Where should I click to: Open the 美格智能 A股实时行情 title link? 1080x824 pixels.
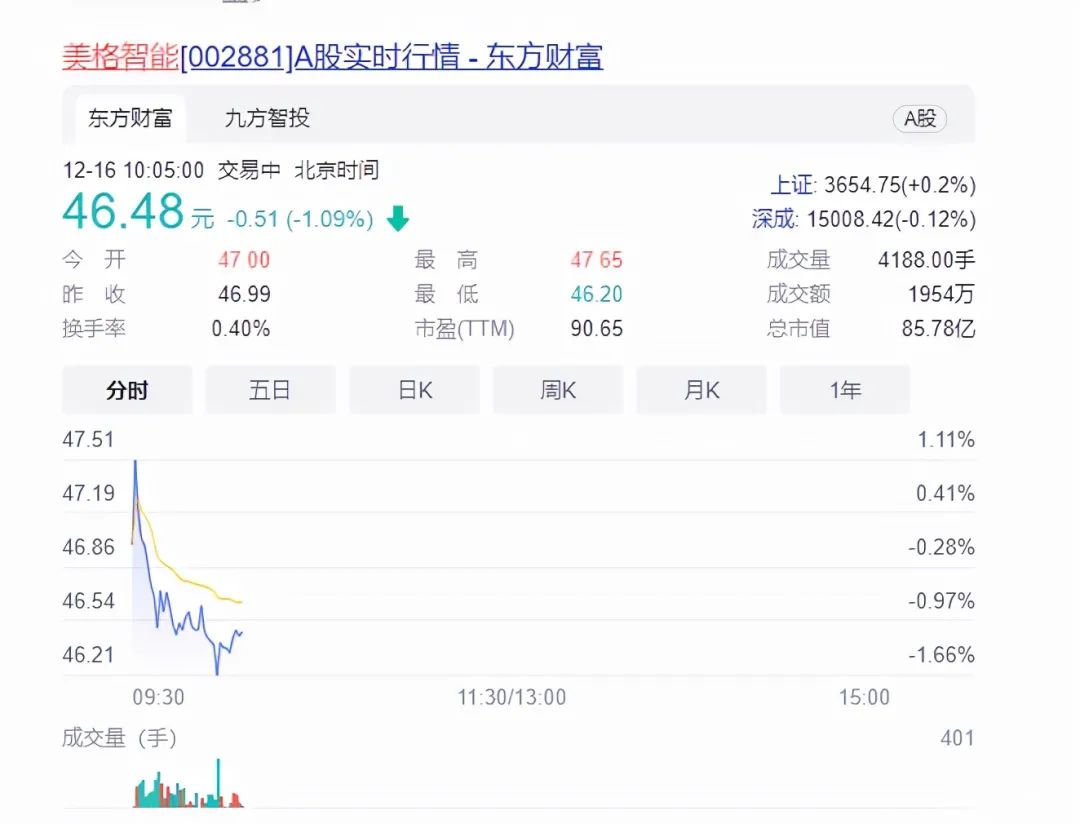[x=332, y=57]
